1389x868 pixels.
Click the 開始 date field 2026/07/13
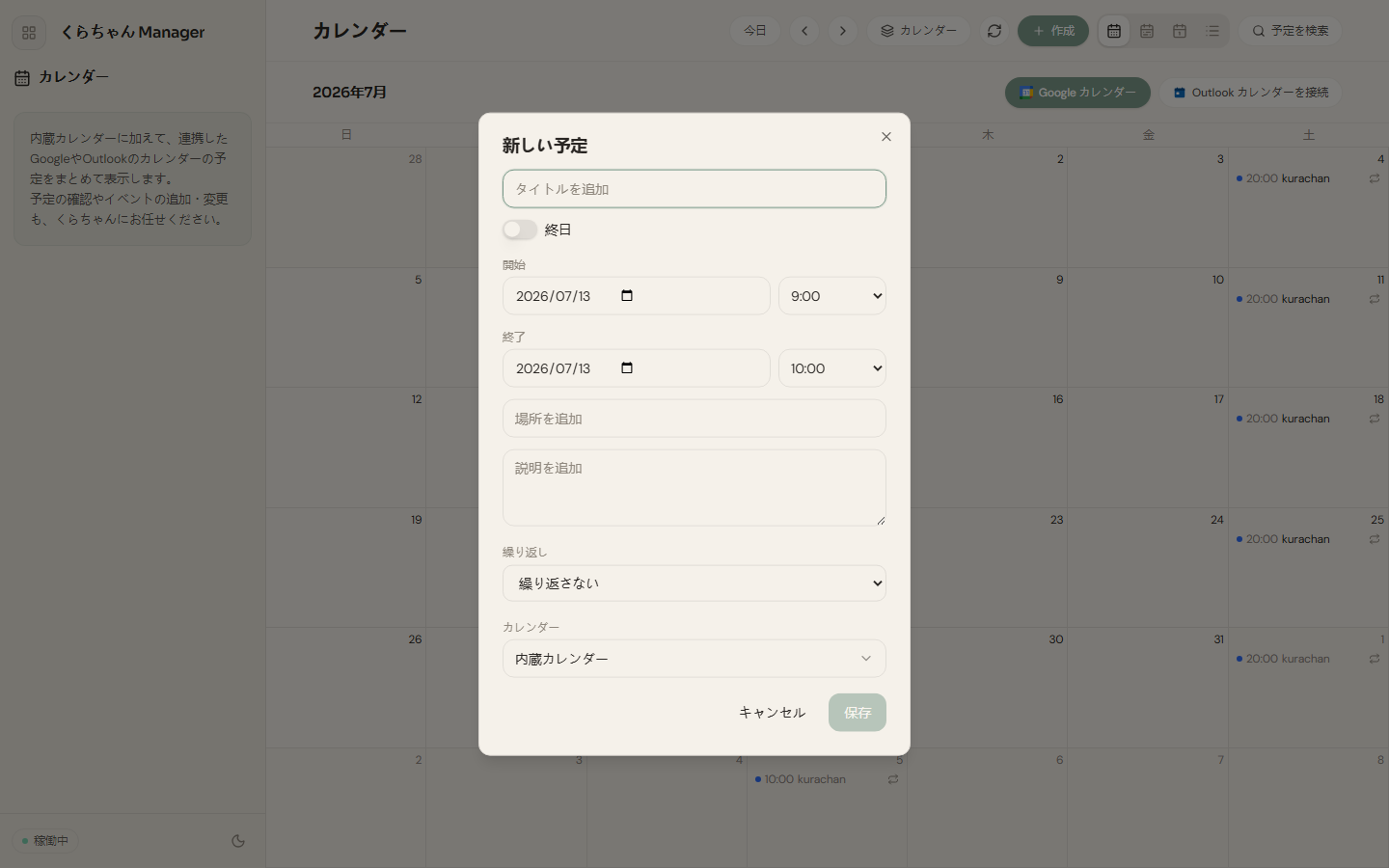click(637, 296)
